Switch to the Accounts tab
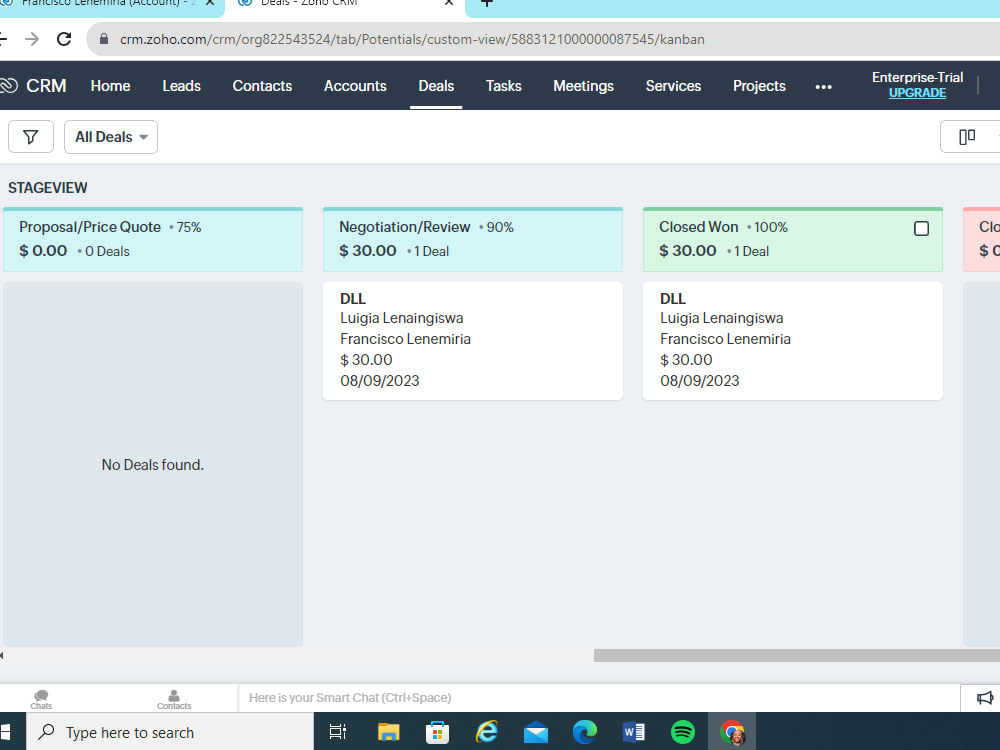This screenshot has width=1000, height=750. (x=355, y=85)
